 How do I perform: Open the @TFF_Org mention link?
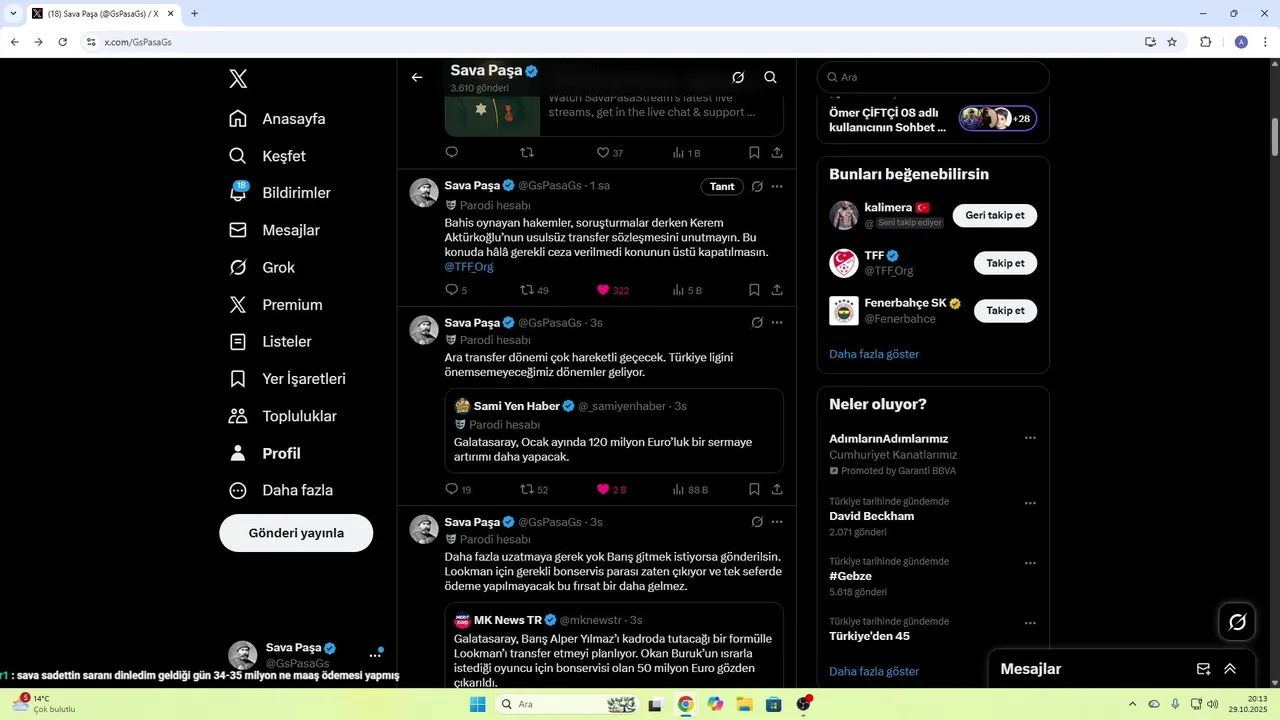[x=469, y=267]
